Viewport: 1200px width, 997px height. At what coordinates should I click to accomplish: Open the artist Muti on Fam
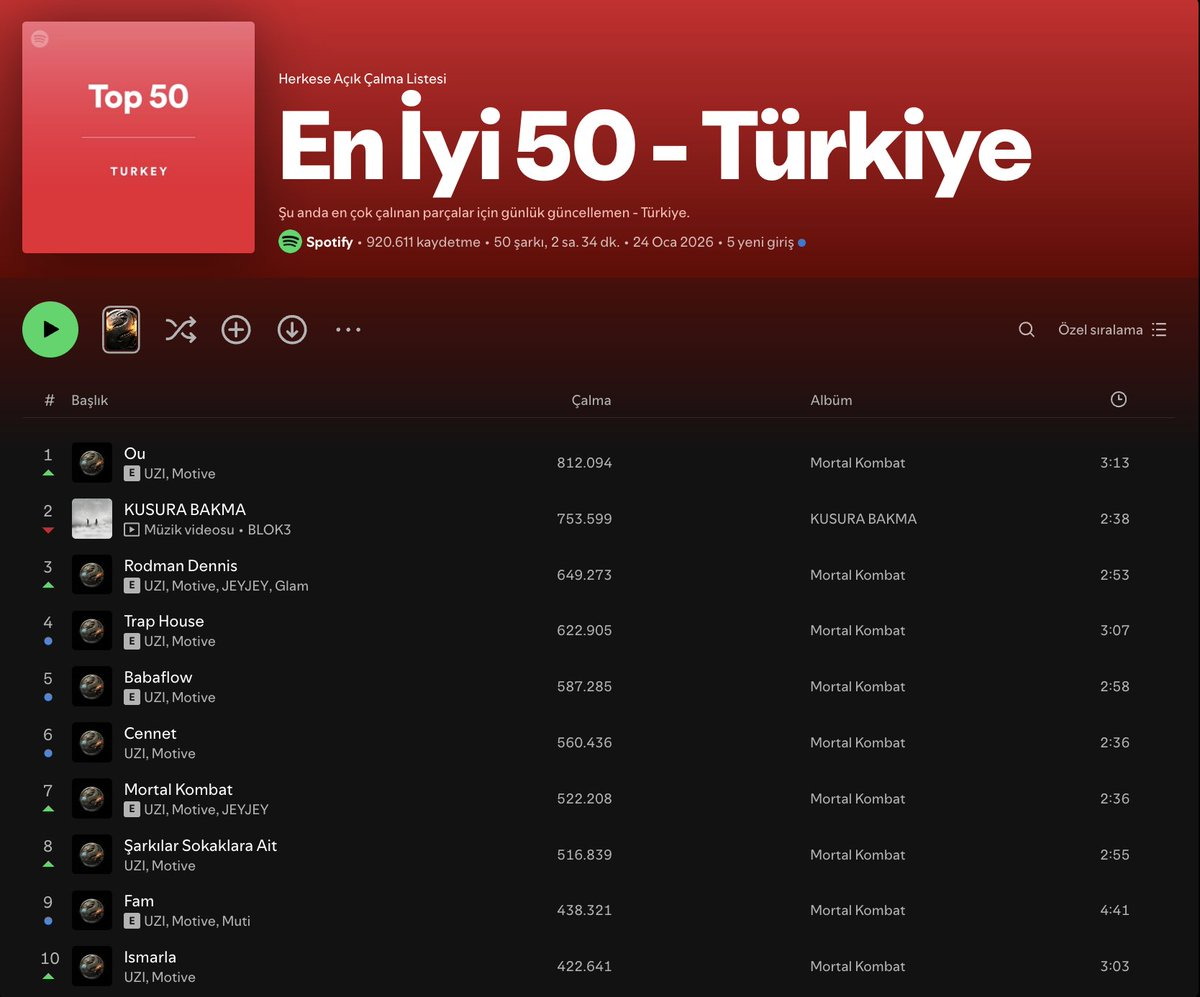tap(236, 922)
